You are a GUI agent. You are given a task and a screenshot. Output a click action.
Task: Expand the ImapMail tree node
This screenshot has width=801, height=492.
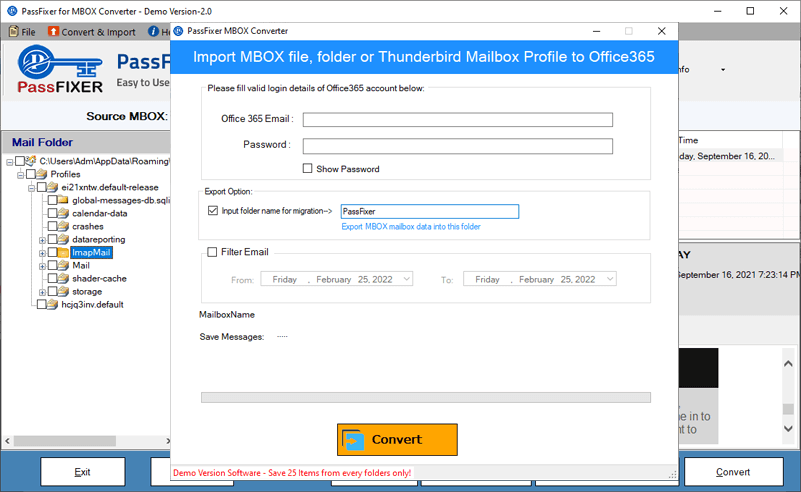tap(42, 253)
